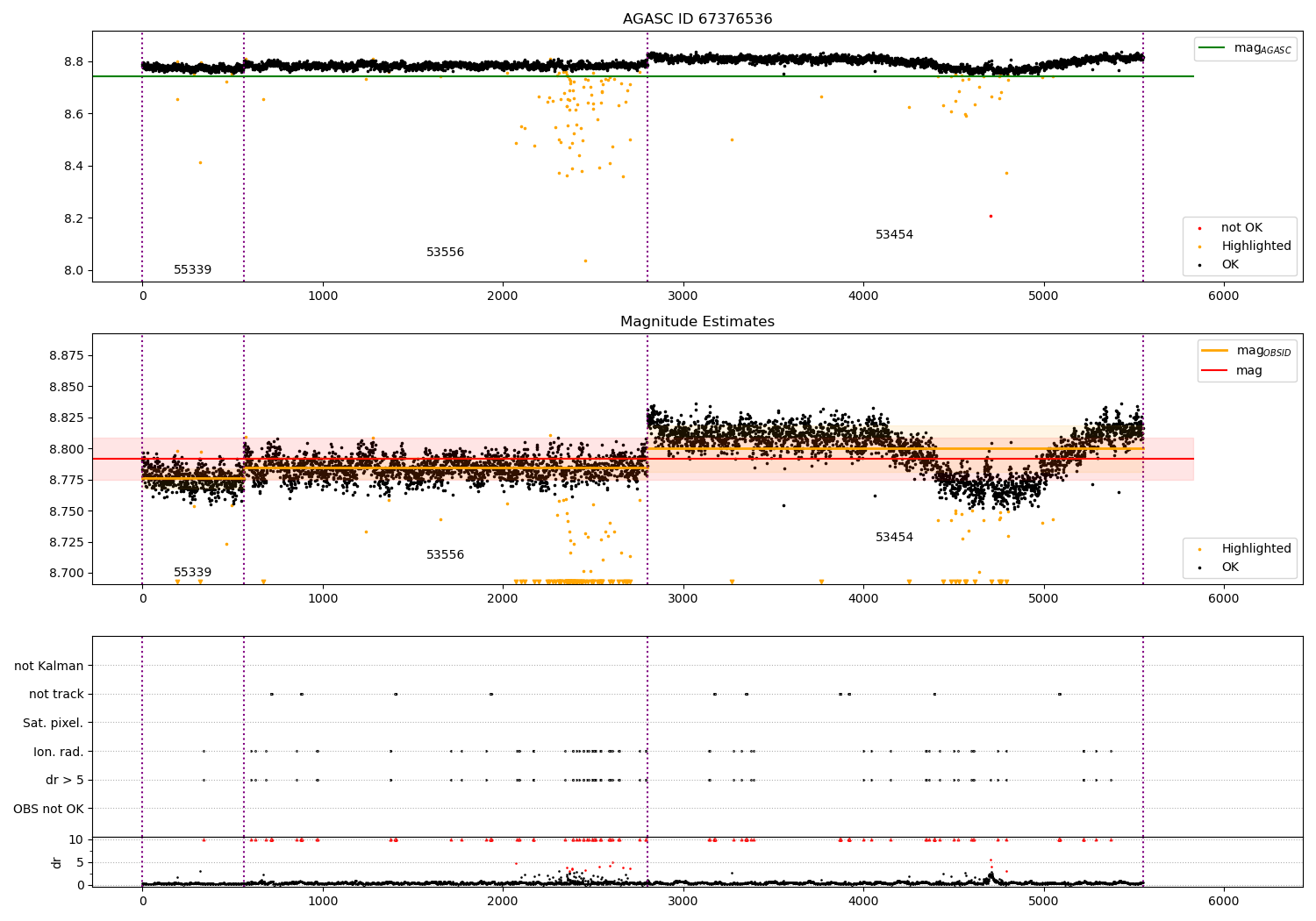Screen dimensions: 1316x921
Task: Click the '8.8' y-axis tick label
Action: pos(74,62)
